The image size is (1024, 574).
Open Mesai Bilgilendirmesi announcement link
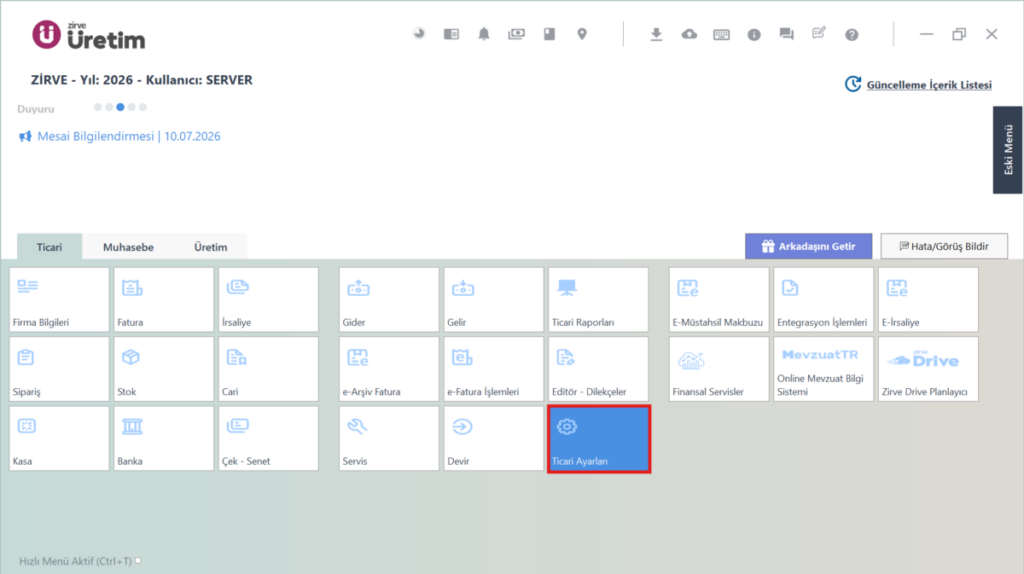coord(129,136)
